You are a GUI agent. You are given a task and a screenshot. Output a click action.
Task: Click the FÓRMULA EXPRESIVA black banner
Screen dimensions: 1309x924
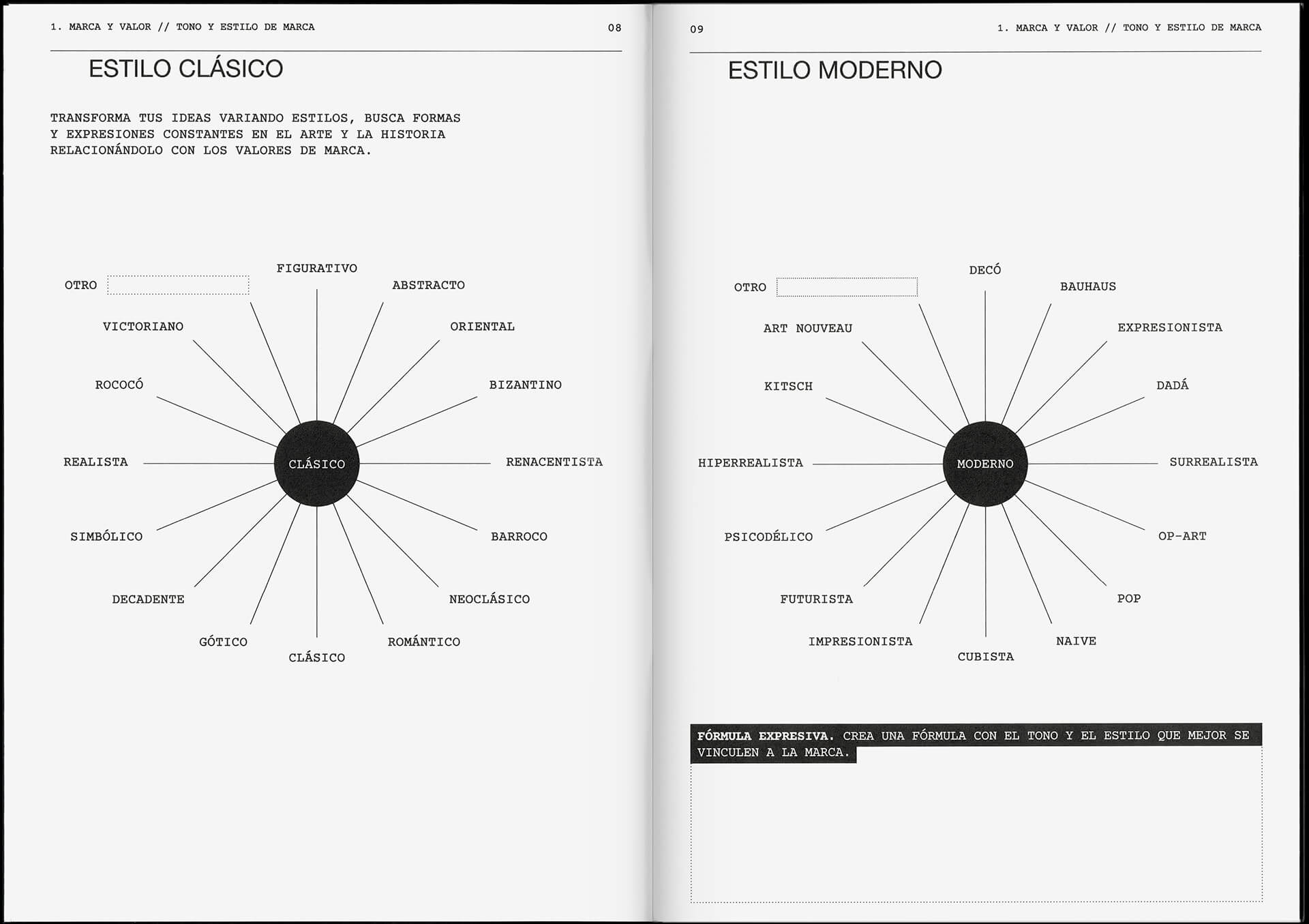pos(976,744)
